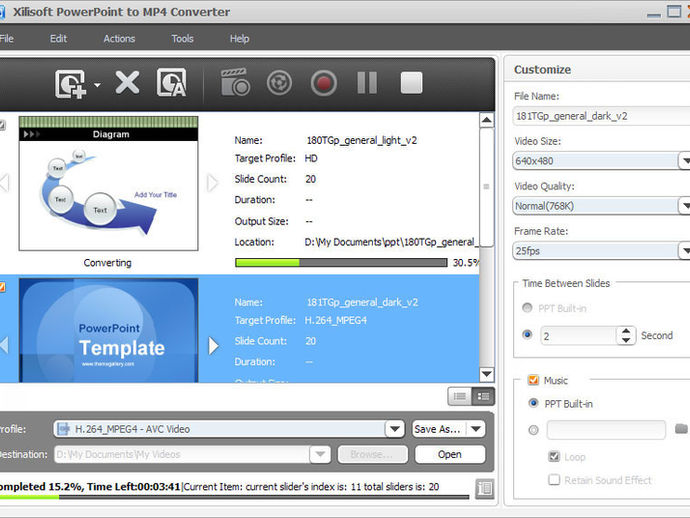Select the PowerPoint Template slide thumbnail
The width and height of the screenshot is (690, 518).
point(108,330)
